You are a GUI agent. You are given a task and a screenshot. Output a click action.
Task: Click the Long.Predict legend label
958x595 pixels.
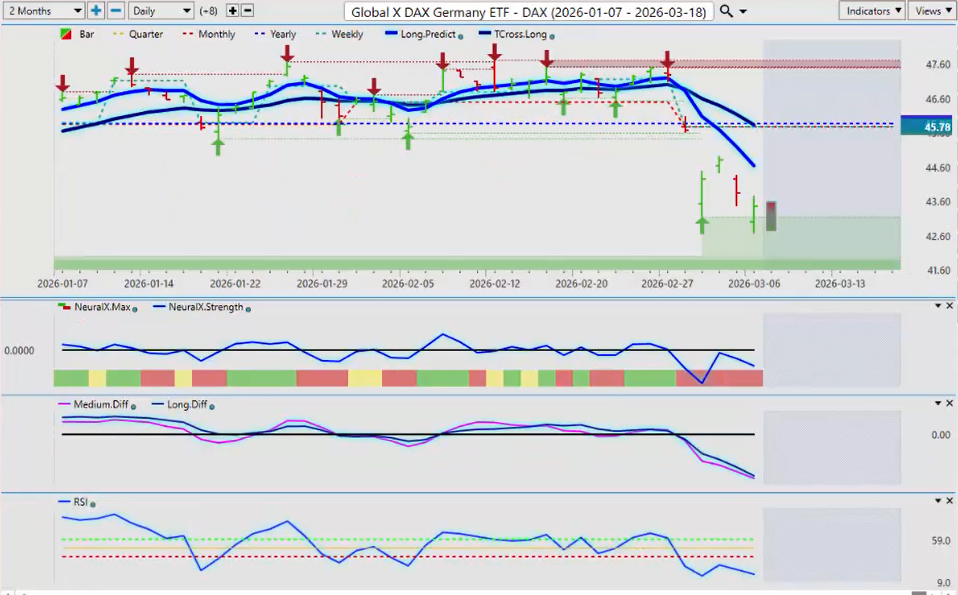click(428, 34)
